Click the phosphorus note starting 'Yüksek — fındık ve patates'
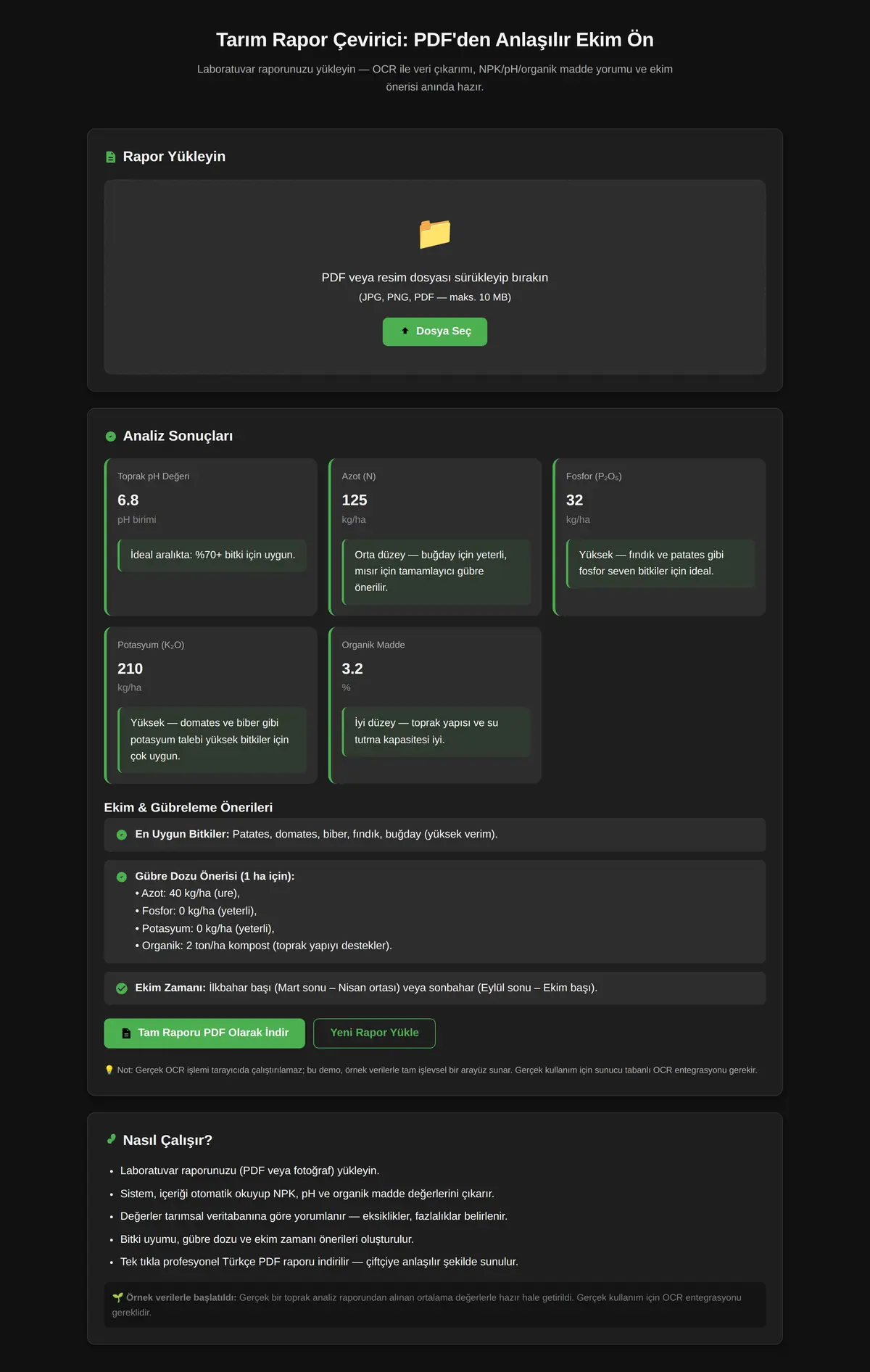This screenshot has width=870, height=1372. pos(660,563)
